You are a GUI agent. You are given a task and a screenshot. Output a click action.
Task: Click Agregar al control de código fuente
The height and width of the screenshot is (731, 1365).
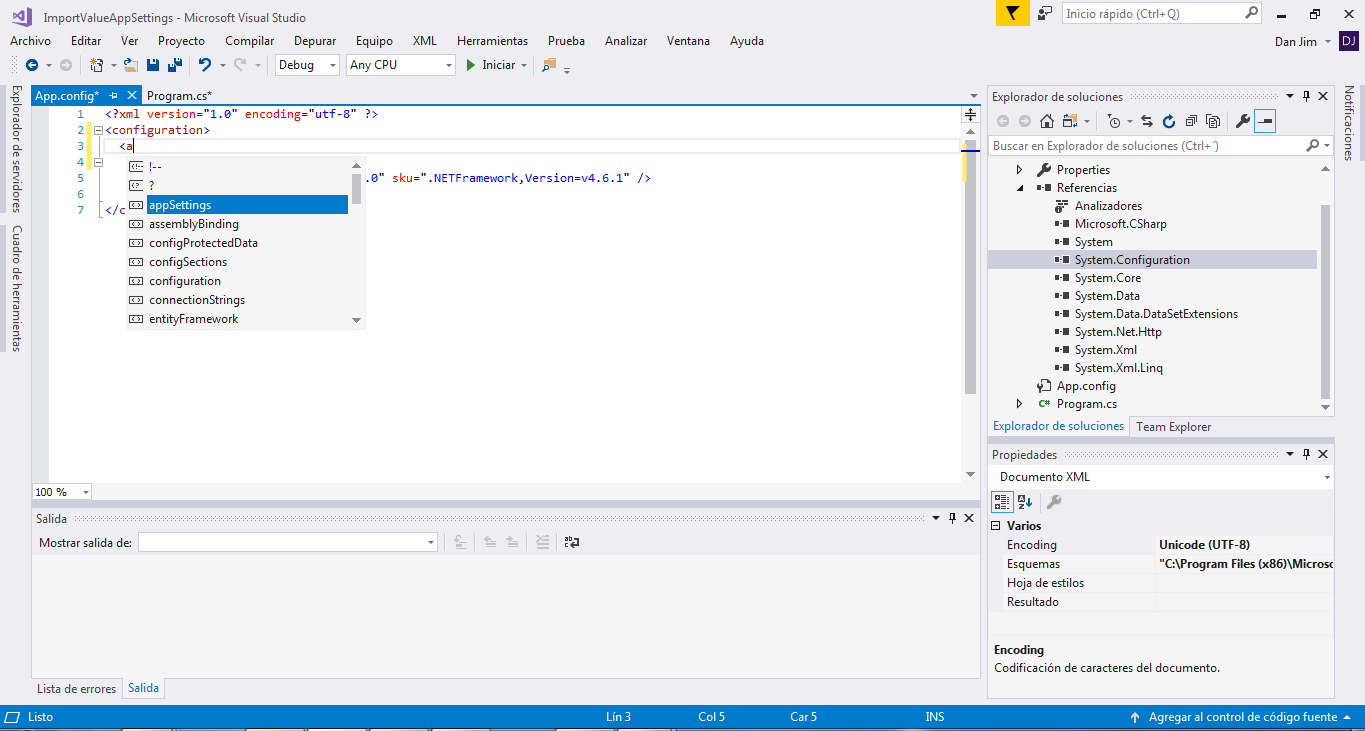point(1241,717)
